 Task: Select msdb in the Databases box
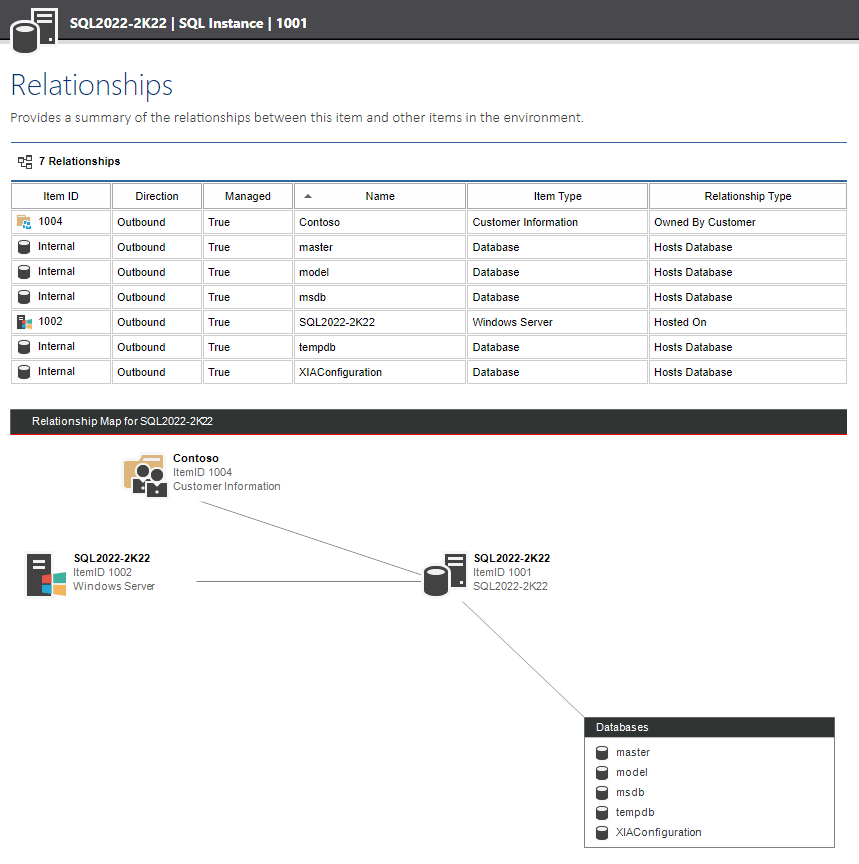tap(630, 792)
